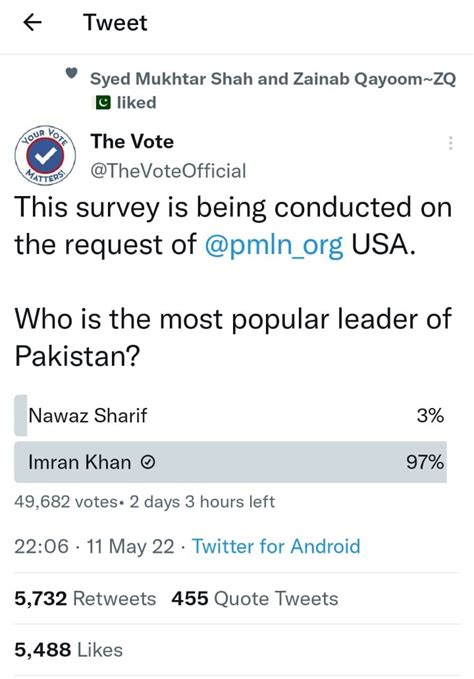View the 5,732 Retweets list

(x=85, y=598)
